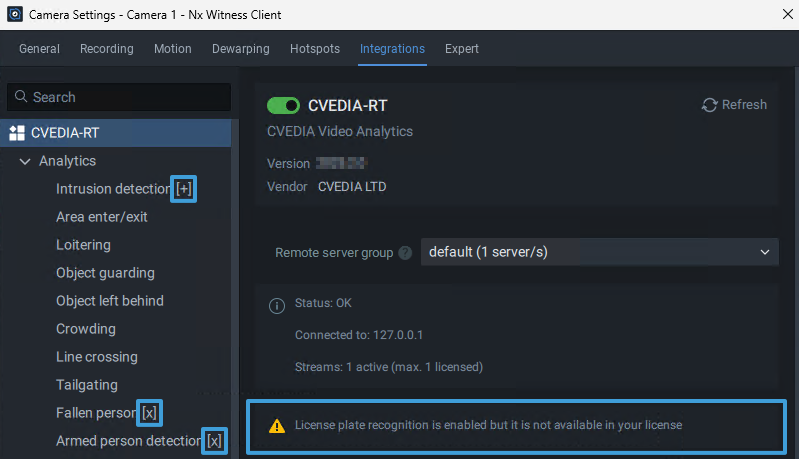
Task: Collapse the Analytics tree section
Action: [25, 161]
